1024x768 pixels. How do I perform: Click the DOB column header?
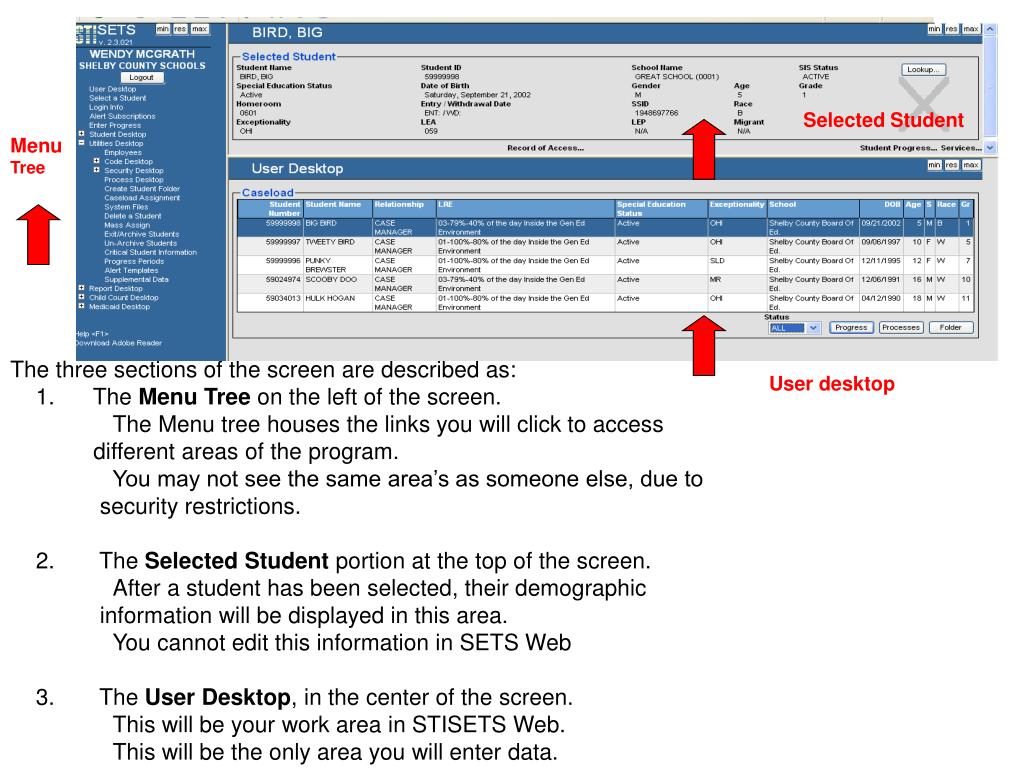coord(881,208)
